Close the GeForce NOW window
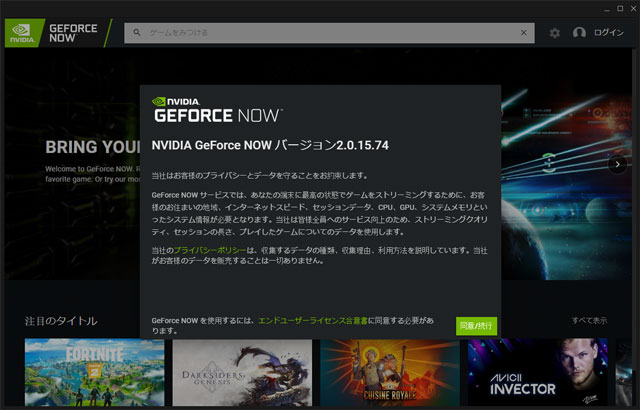This screenshot has height=410, width=640. [x=633, y=9]
